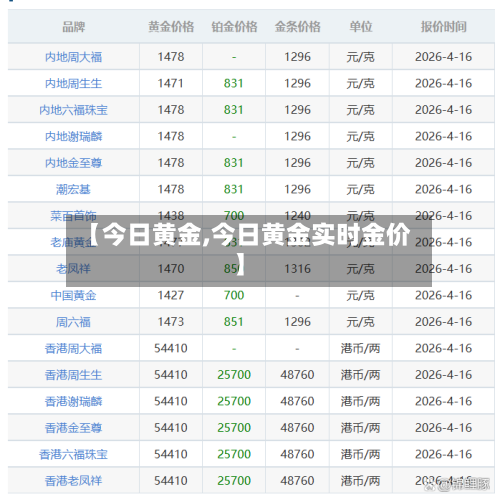Select gold price 1438 in 菜百首饰 row
Viewport: 500px width, 502px height.
click(171, 215)
